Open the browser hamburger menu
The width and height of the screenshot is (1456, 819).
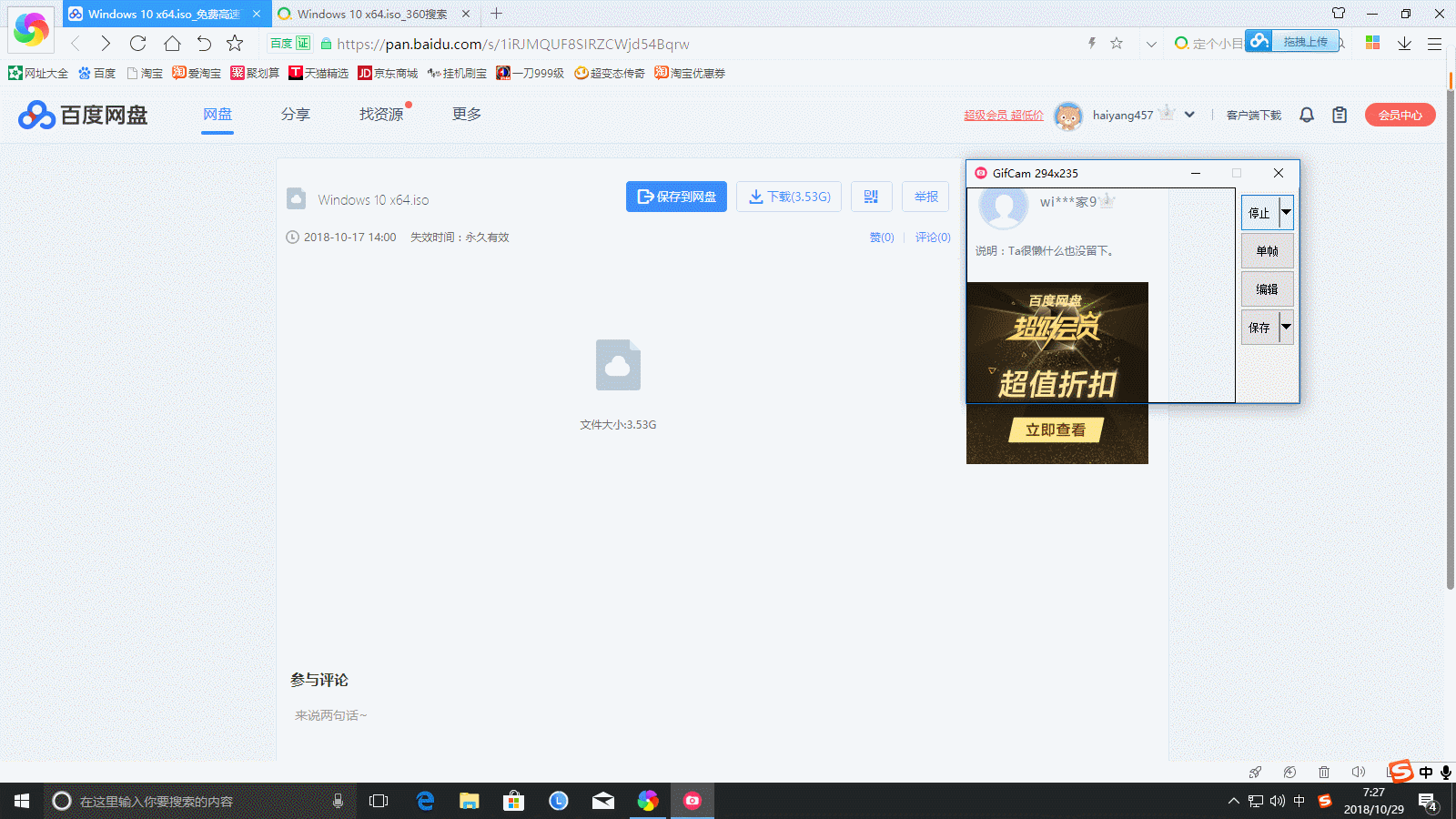pos(1436,43)
